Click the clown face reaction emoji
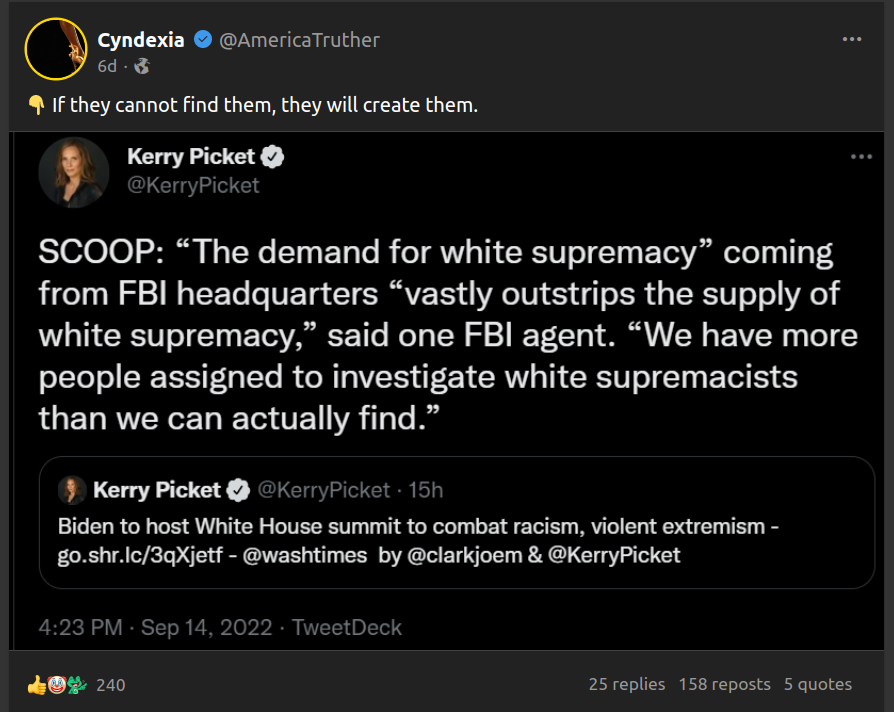 (56, 685)
